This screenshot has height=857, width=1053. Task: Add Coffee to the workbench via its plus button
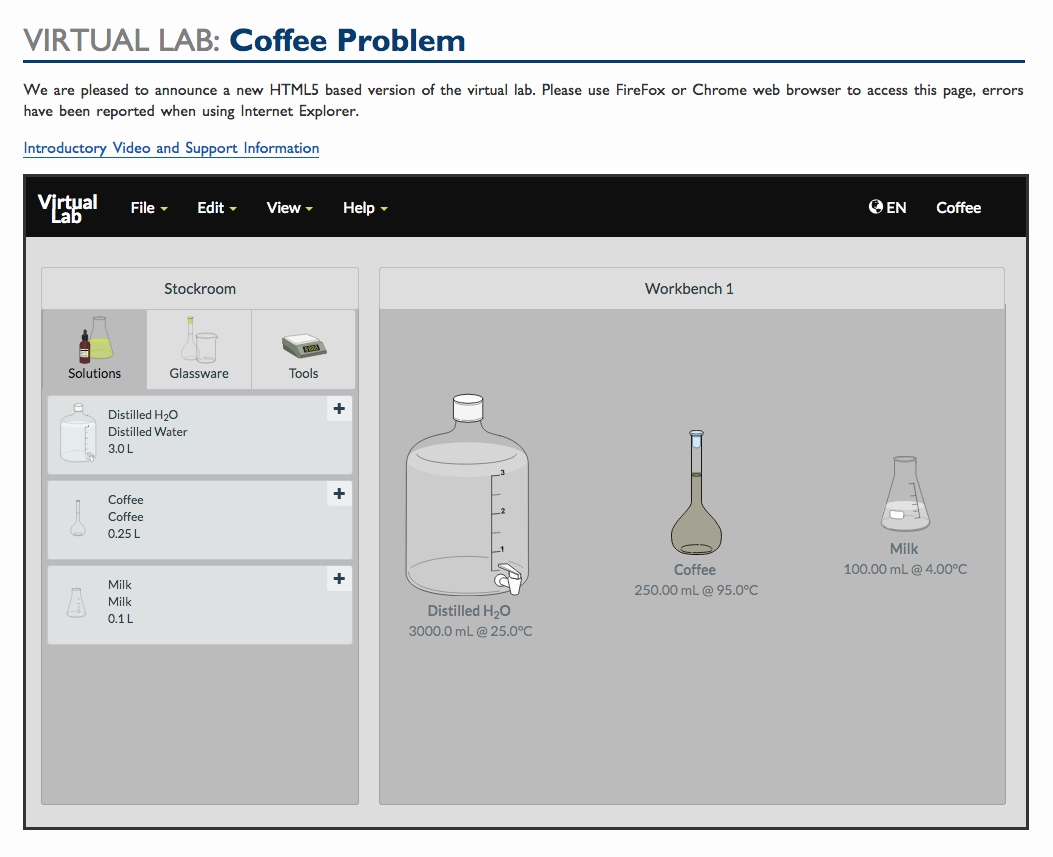click(x=338, y=493)
